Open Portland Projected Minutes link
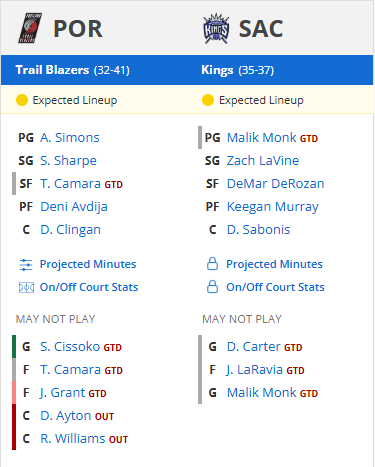 click(88, 264)
